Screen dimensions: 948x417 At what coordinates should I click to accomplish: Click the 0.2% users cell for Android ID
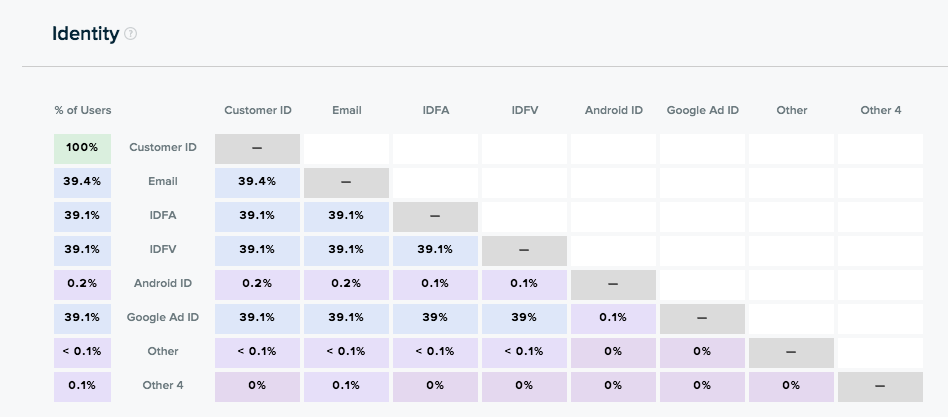tap(82, 284)
